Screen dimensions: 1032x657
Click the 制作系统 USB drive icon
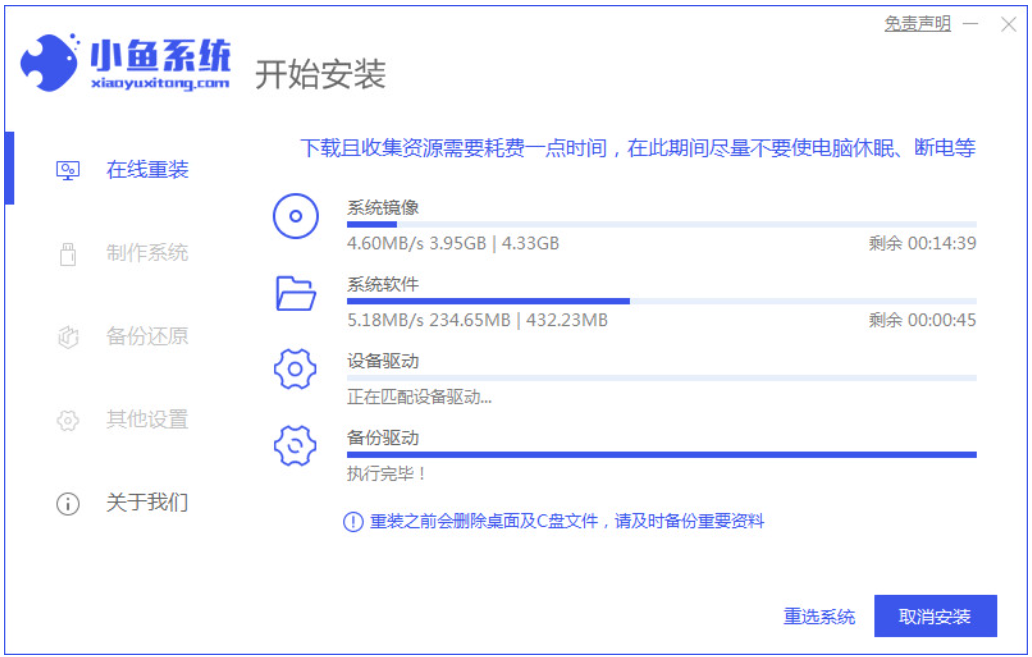(x=65, y=254)
